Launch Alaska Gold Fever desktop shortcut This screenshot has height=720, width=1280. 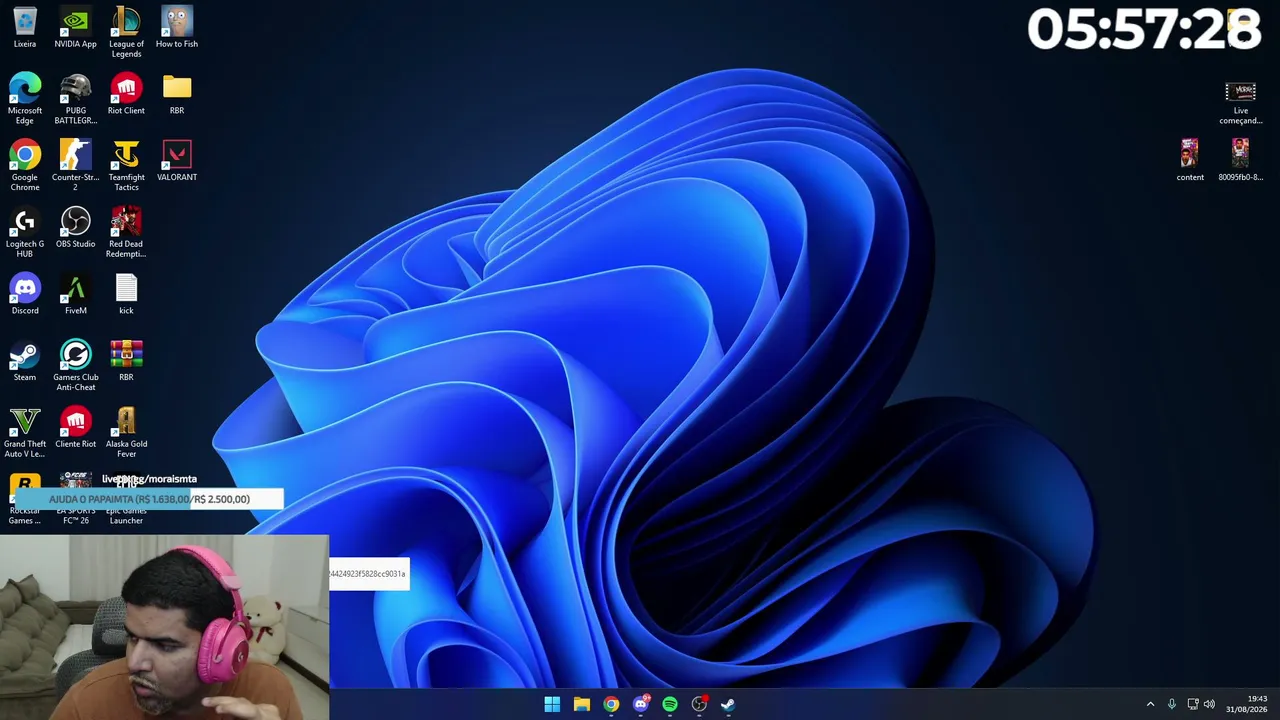point(126,432)
